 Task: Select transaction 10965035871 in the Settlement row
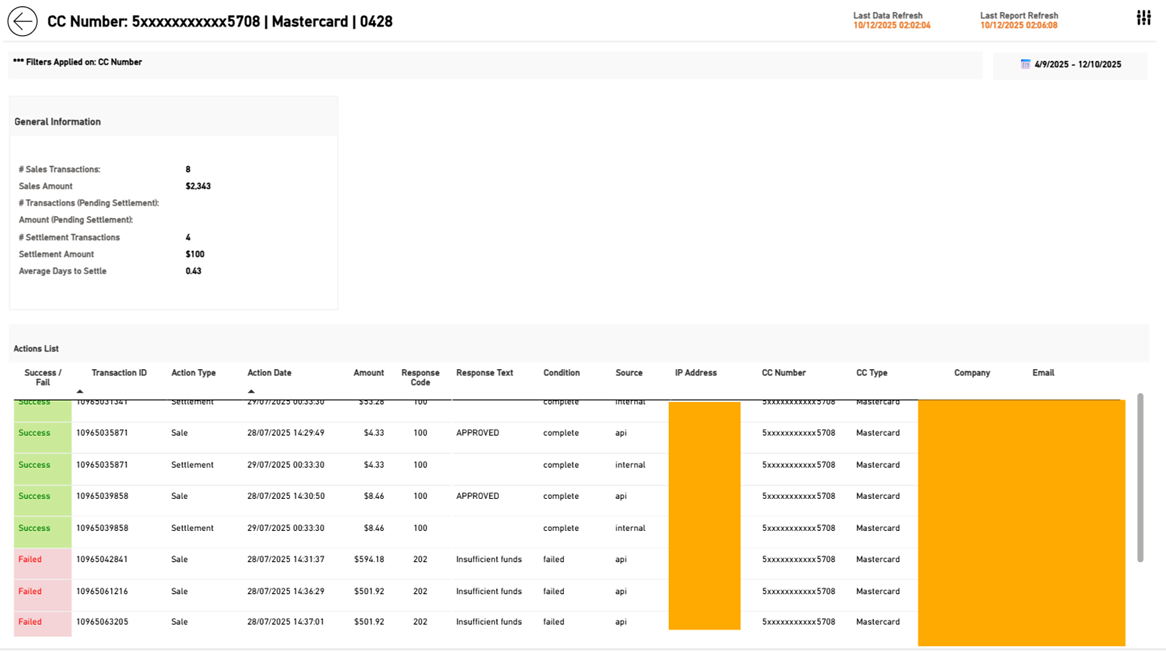102,465
